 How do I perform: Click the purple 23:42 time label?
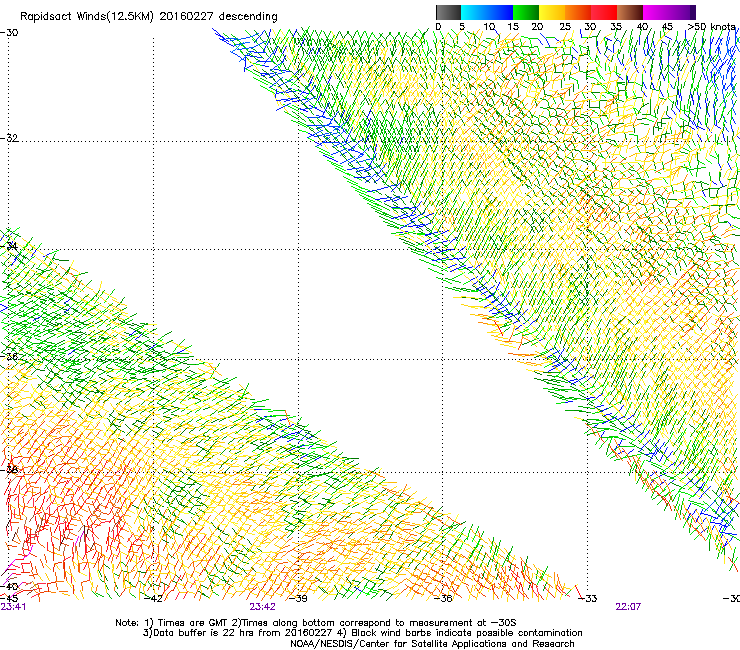[262, 607]
